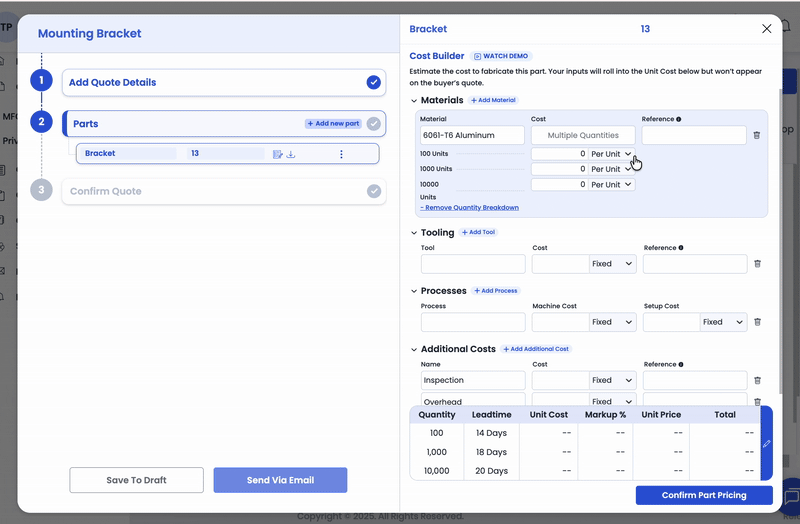
Task: Click the Tool name input field
Action: coord(473,264)
